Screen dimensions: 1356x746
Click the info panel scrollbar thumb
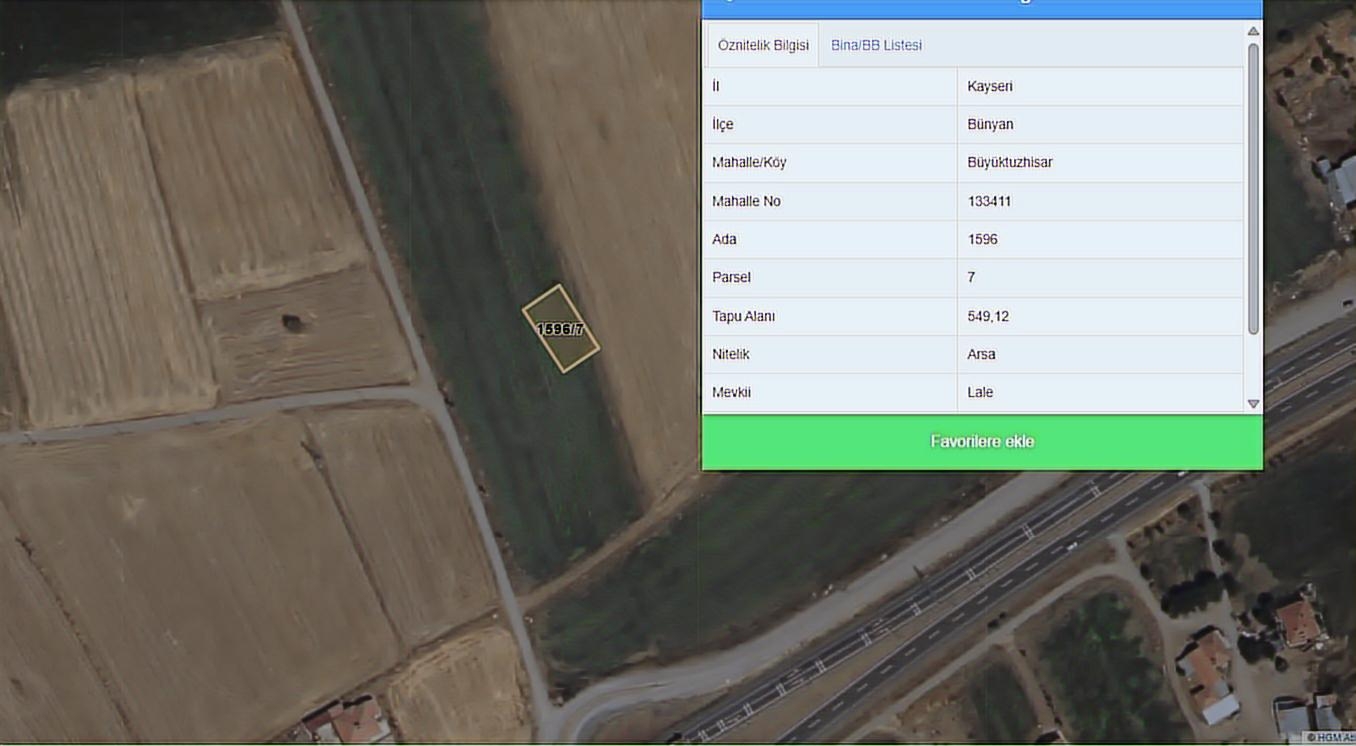coord(1253,188)
